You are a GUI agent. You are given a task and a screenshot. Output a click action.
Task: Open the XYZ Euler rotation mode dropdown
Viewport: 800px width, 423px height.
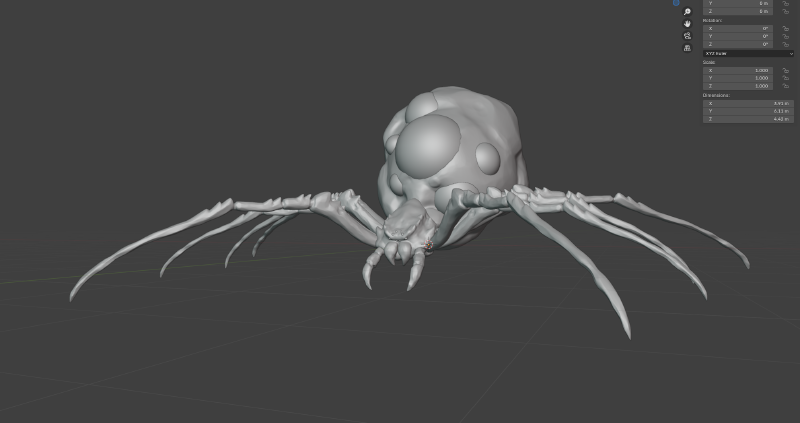click(x=748, y=53)
